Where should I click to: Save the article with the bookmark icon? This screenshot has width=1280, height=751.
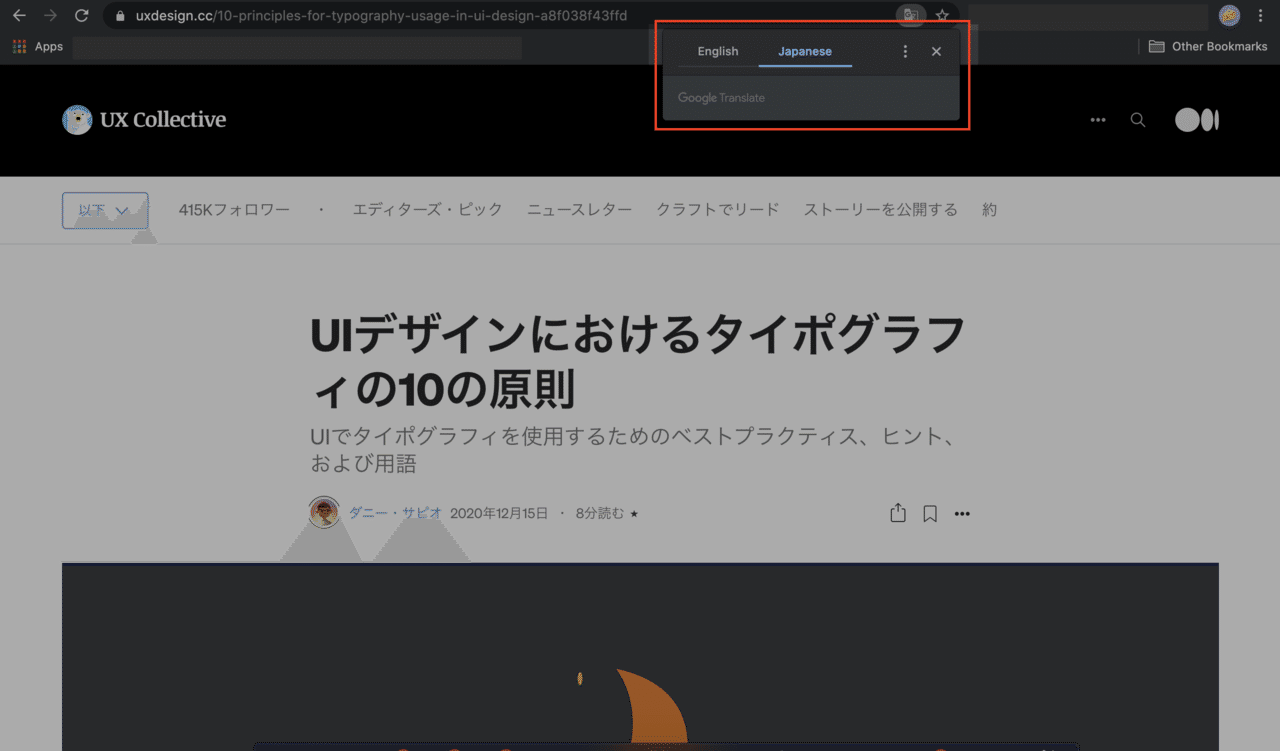[929, 512]
